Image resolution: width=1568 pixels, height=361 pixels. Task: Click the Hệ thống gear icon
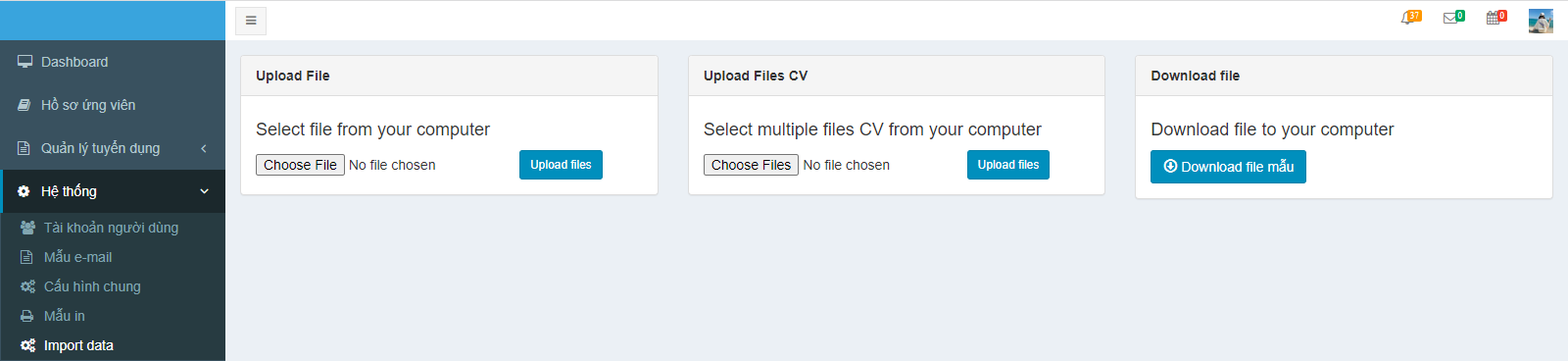(x=24, y=191)
